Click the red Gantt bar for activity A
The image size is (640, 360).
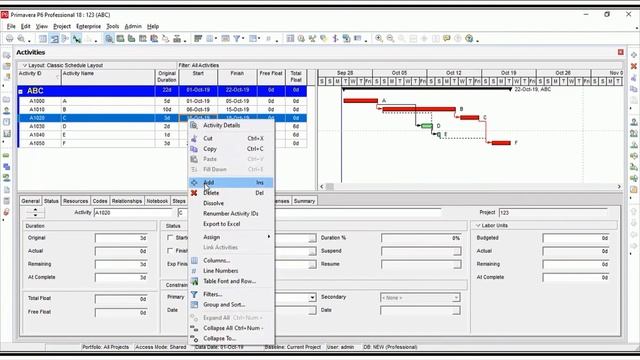(360, 100)
